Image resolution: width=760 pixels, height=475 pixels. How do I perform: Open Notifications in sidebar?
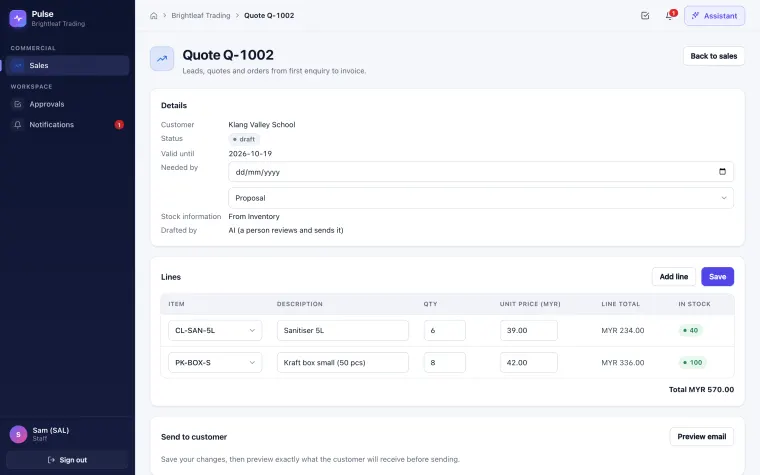tap(67, 125)
